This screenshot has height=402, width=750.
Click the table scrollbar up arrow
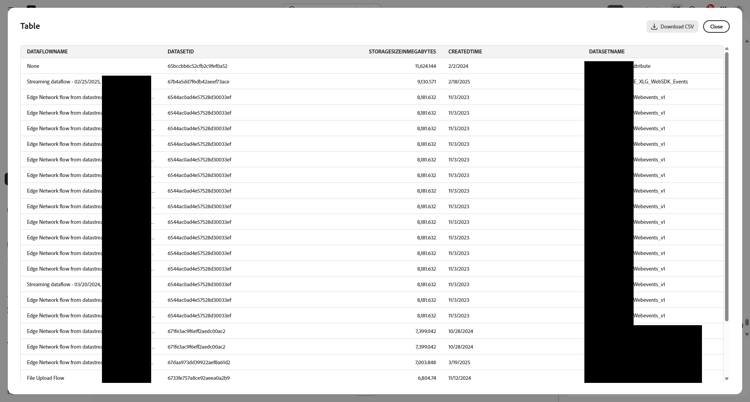coord(727,49)
